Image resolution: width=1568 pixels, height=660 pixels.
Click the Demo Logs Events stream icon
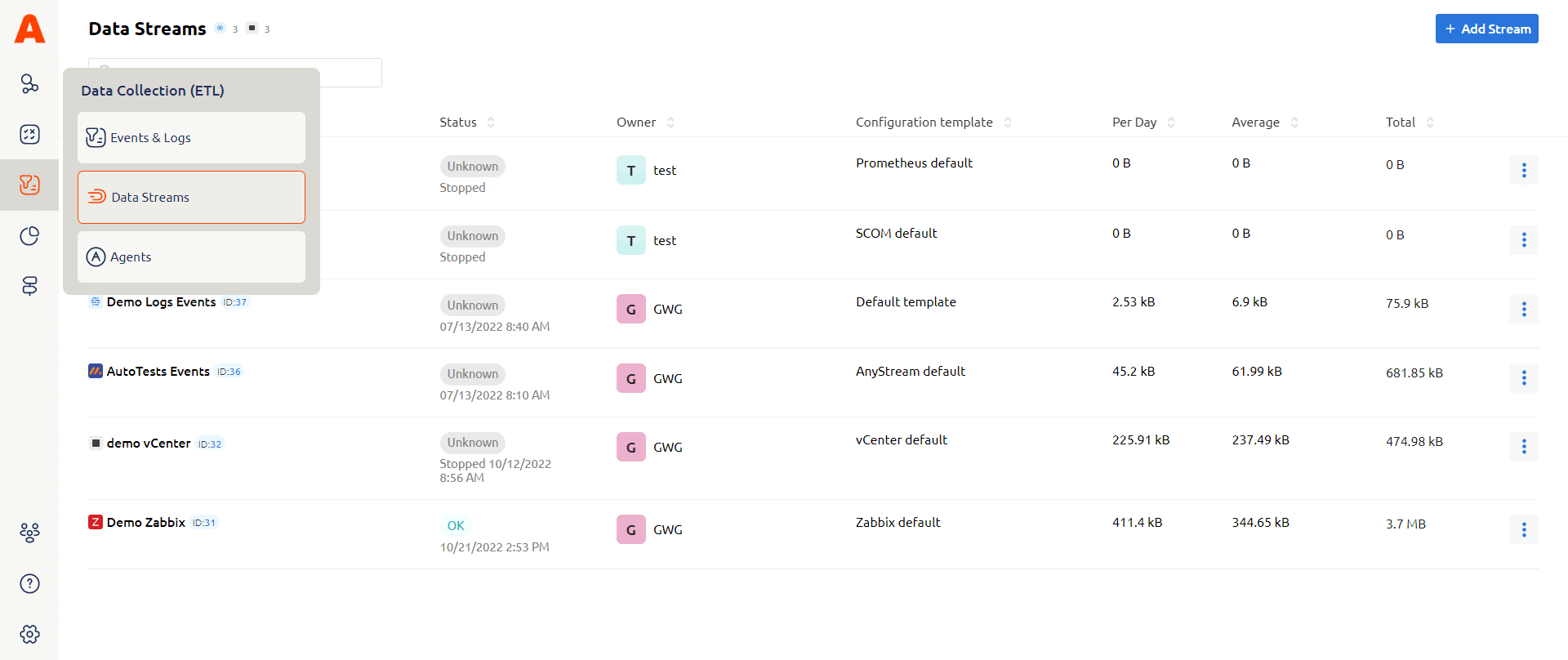point(96,301)
